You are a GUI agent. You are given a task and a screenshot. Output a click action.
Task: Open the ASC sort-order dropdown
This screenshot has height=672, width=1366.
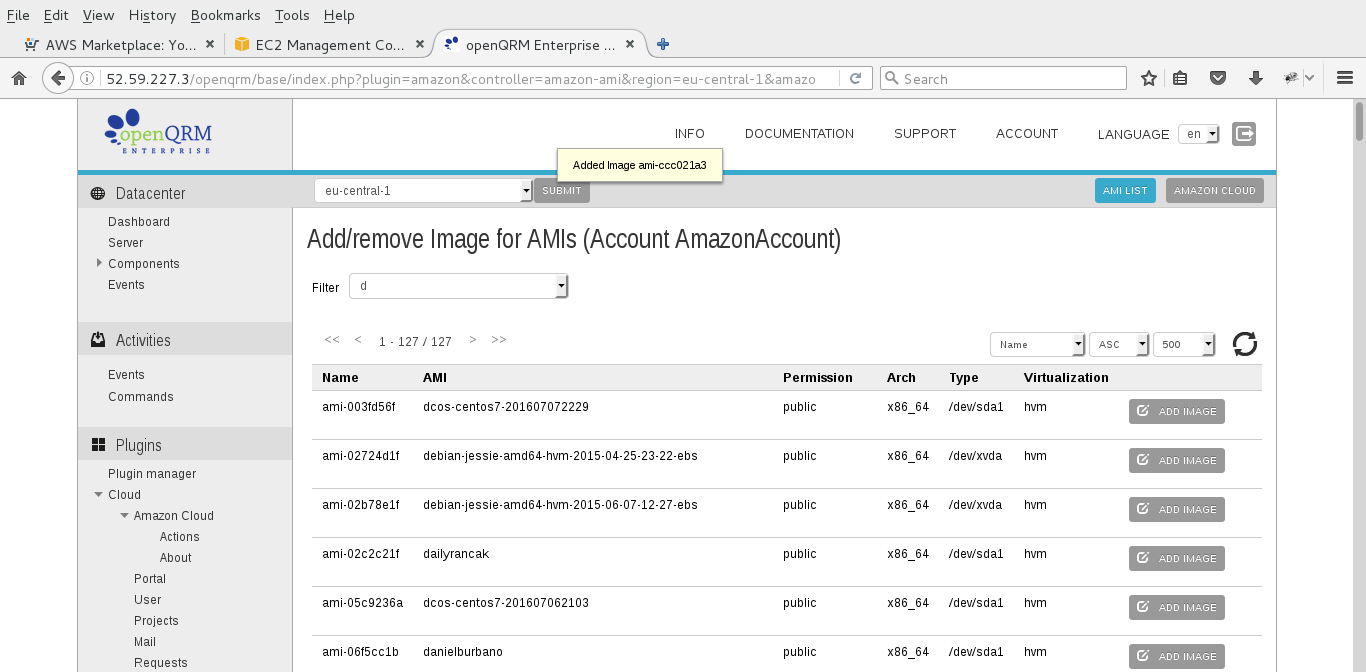pos(1119,344)
